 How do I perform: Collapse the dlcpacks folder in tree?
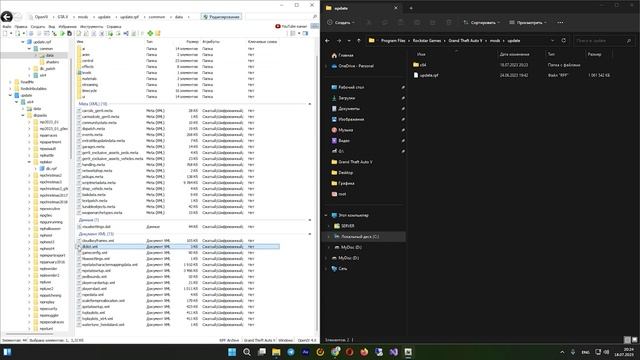pyautogui.click(x=23, y=116)
